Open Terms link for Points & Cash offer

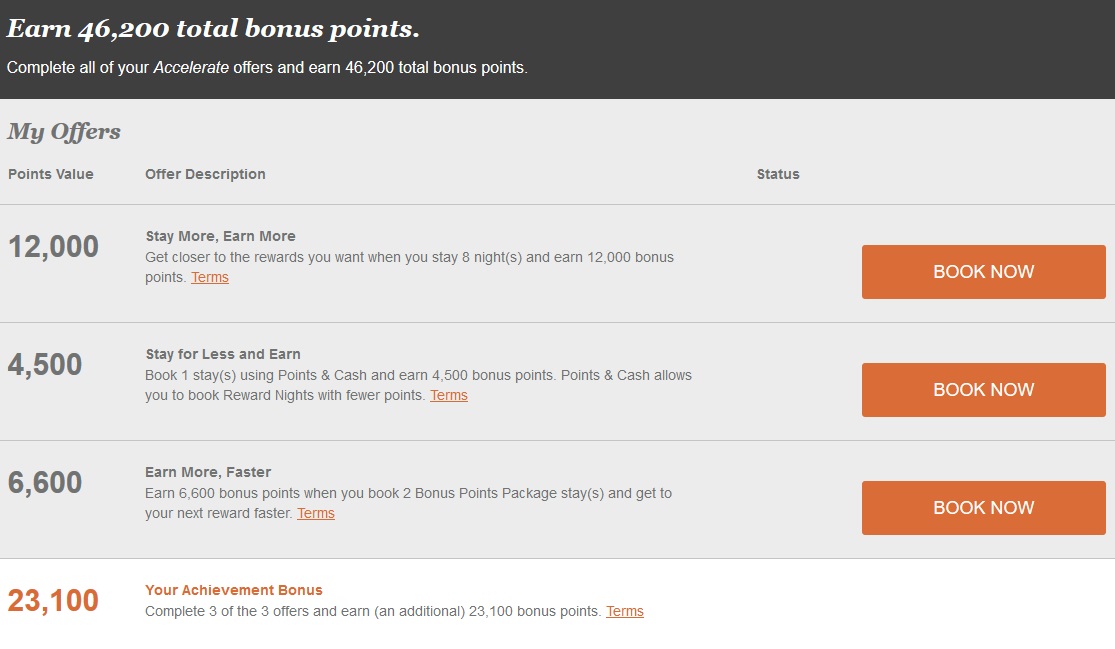pyautogui.click(x=449, y=395)
